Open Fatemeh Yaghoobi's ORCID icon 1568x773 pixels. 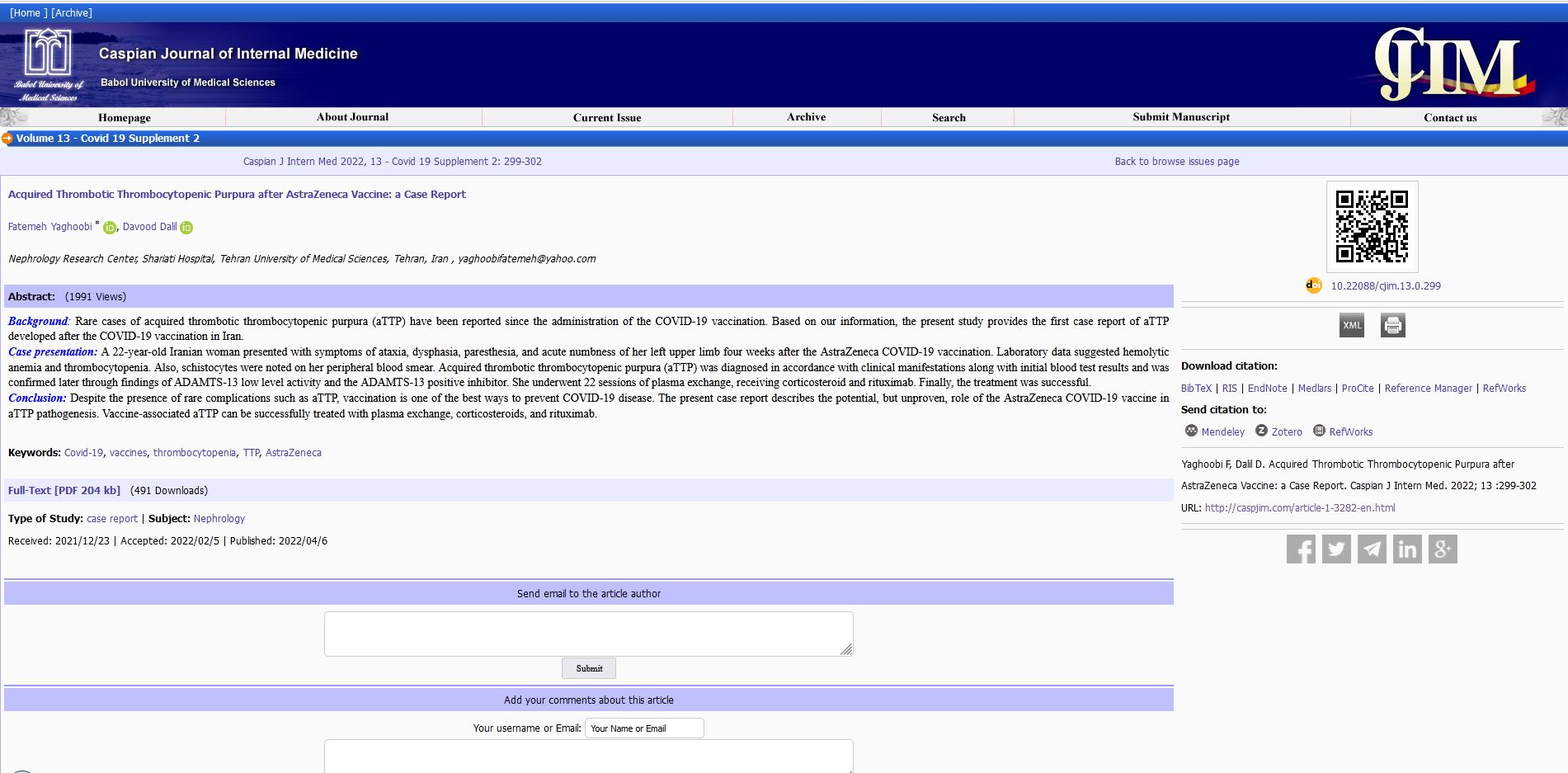(110, 228)
